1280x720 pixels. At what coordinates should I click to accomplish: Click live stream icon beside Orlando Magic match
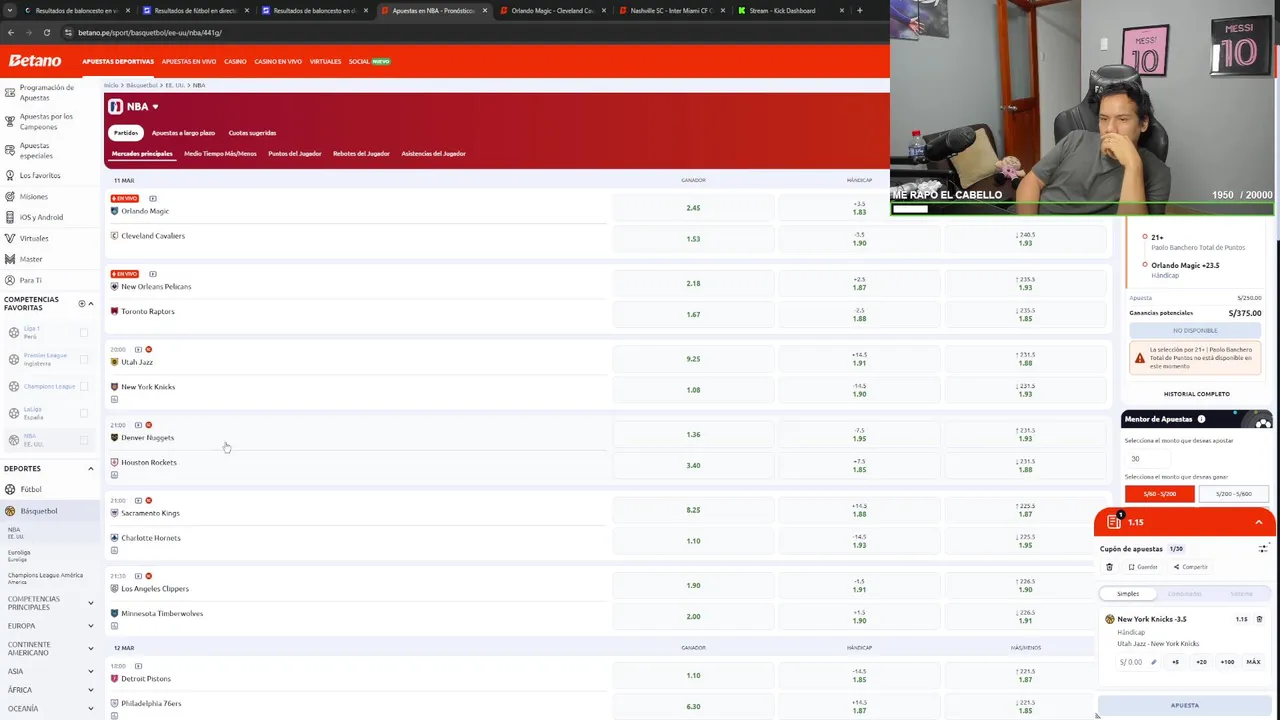153,198
